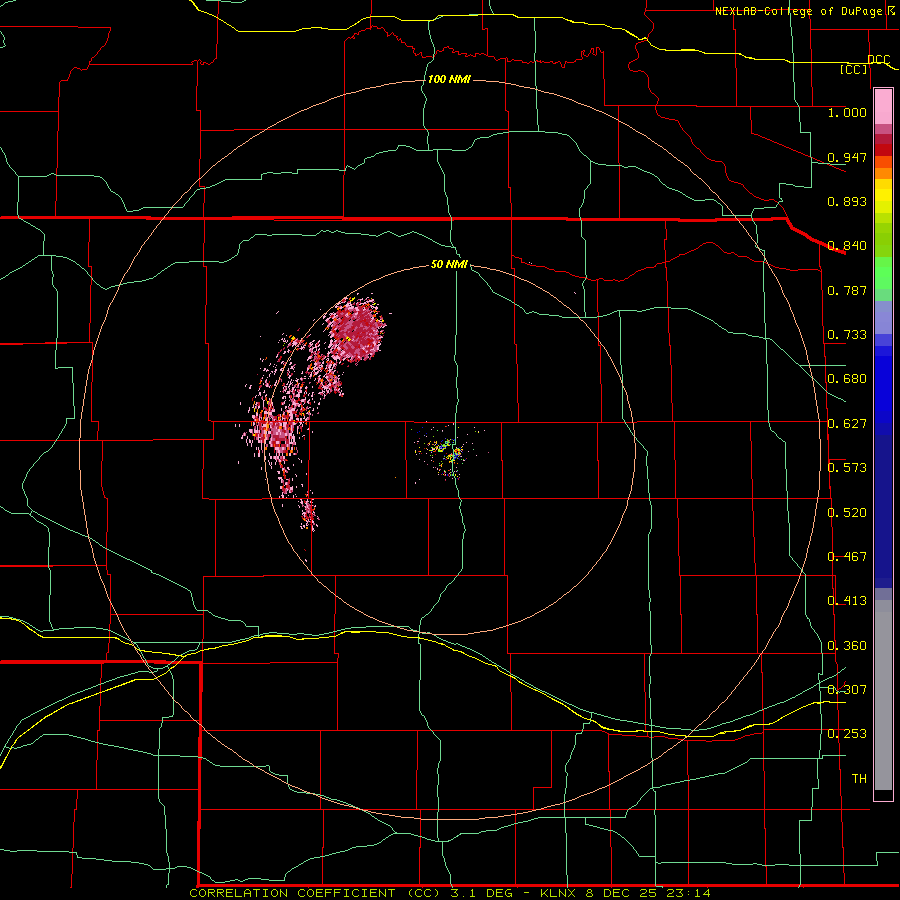Click the TH legend label
The height and width of the screenshot is (900, 900).
pyautogui.click(x=859, y=779)
